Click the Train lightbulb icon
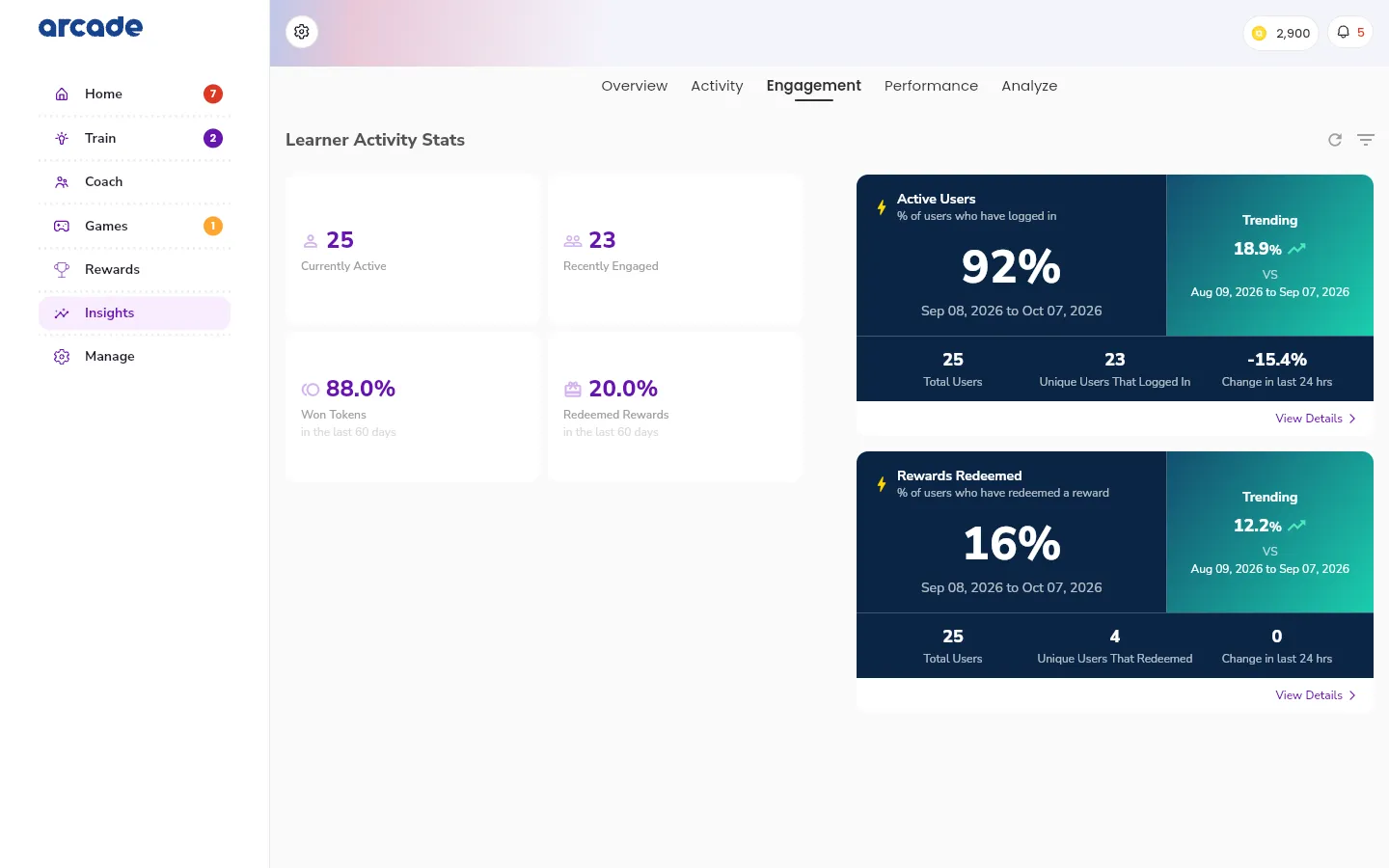The width and height of the screenshot is (1389, 868). (62, 138)
